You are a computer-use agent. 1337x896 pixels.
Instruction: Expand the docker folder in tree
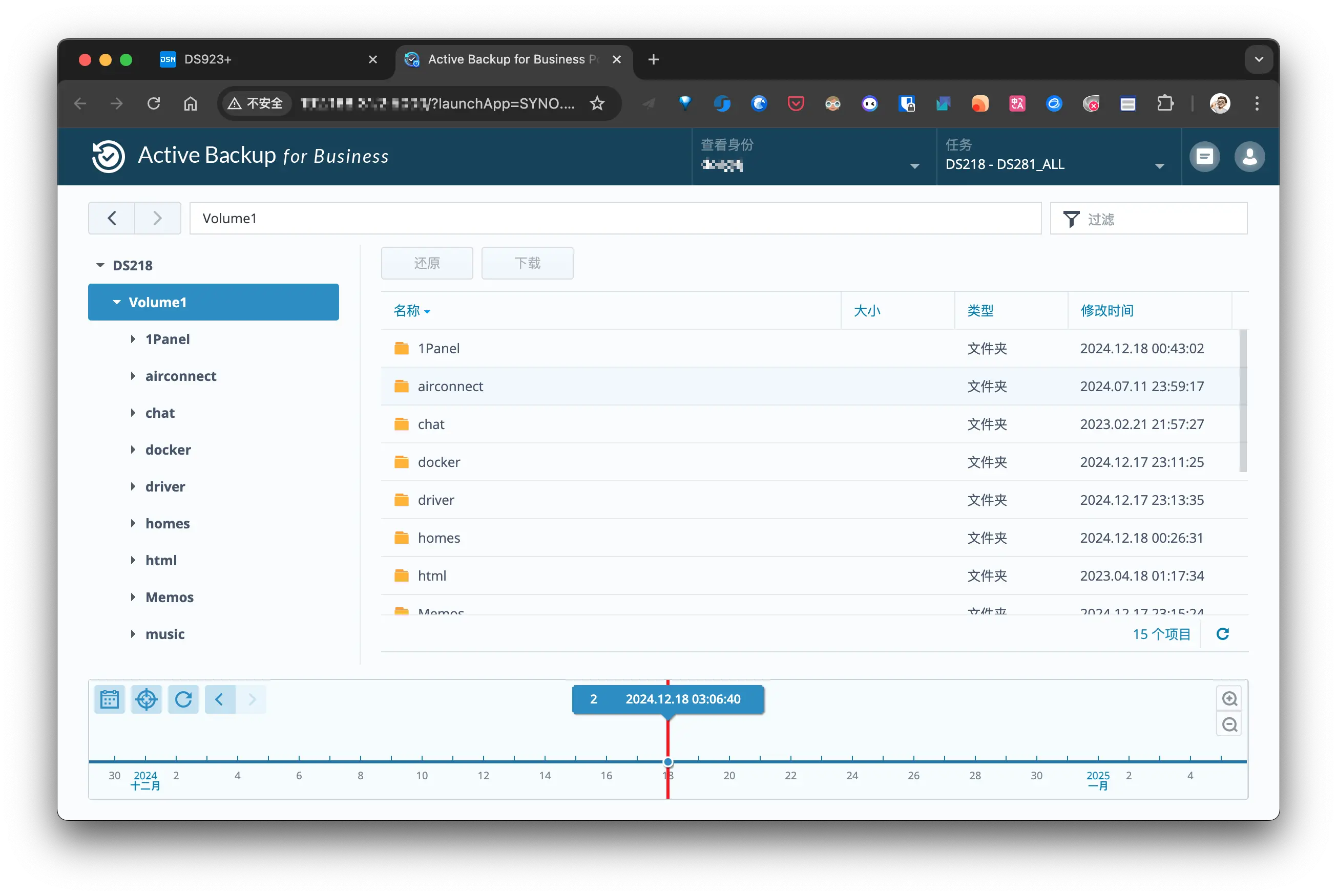133,450
